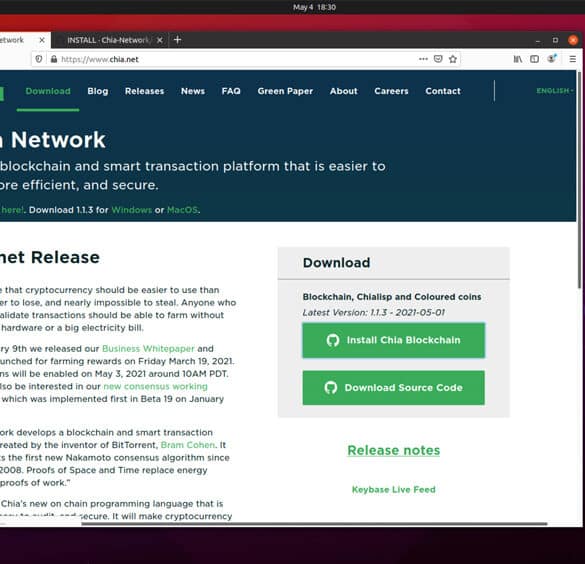
Task: Maximize the Firefox window
Action: point(555,40)
